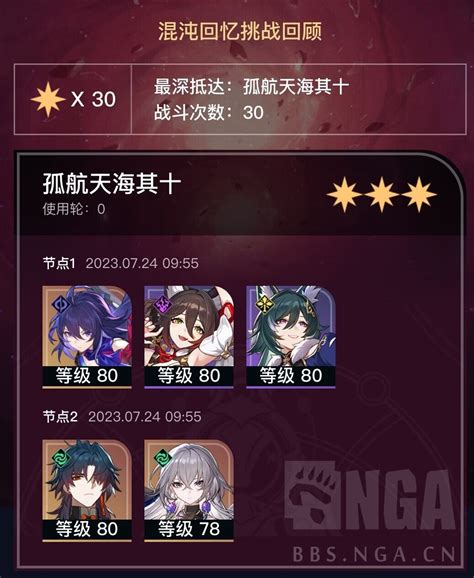Select the level 78 character portrait
474x578 pixels.
click(189, 491)
